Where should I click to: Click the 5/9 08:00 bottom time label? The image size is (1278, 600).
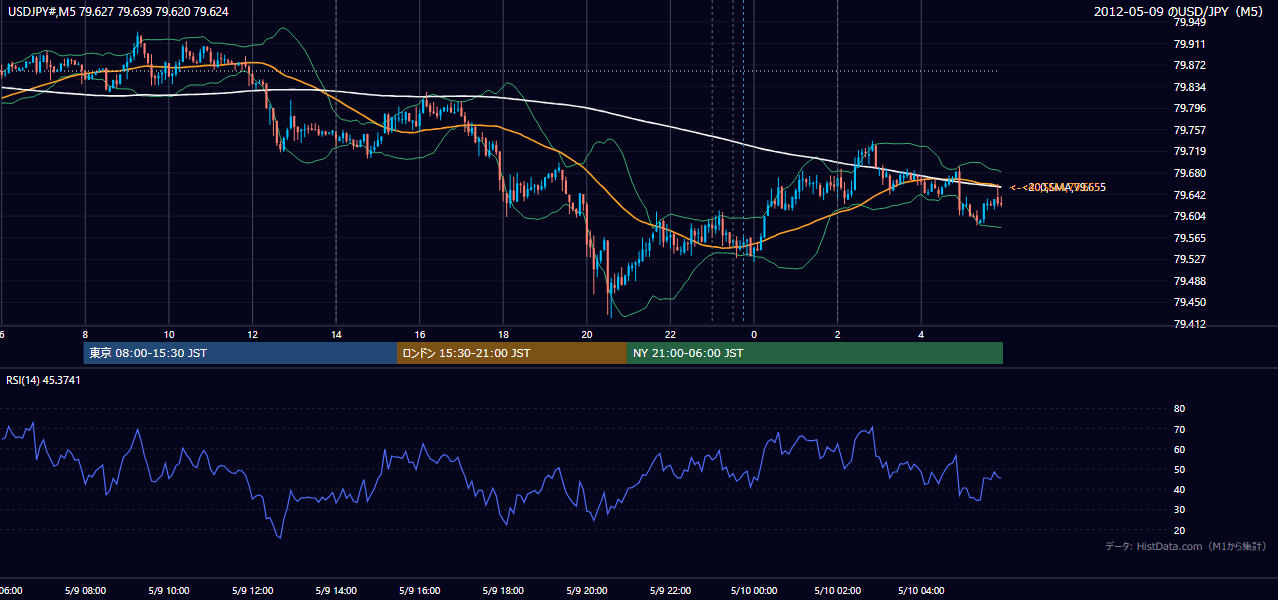coord(85,590)
